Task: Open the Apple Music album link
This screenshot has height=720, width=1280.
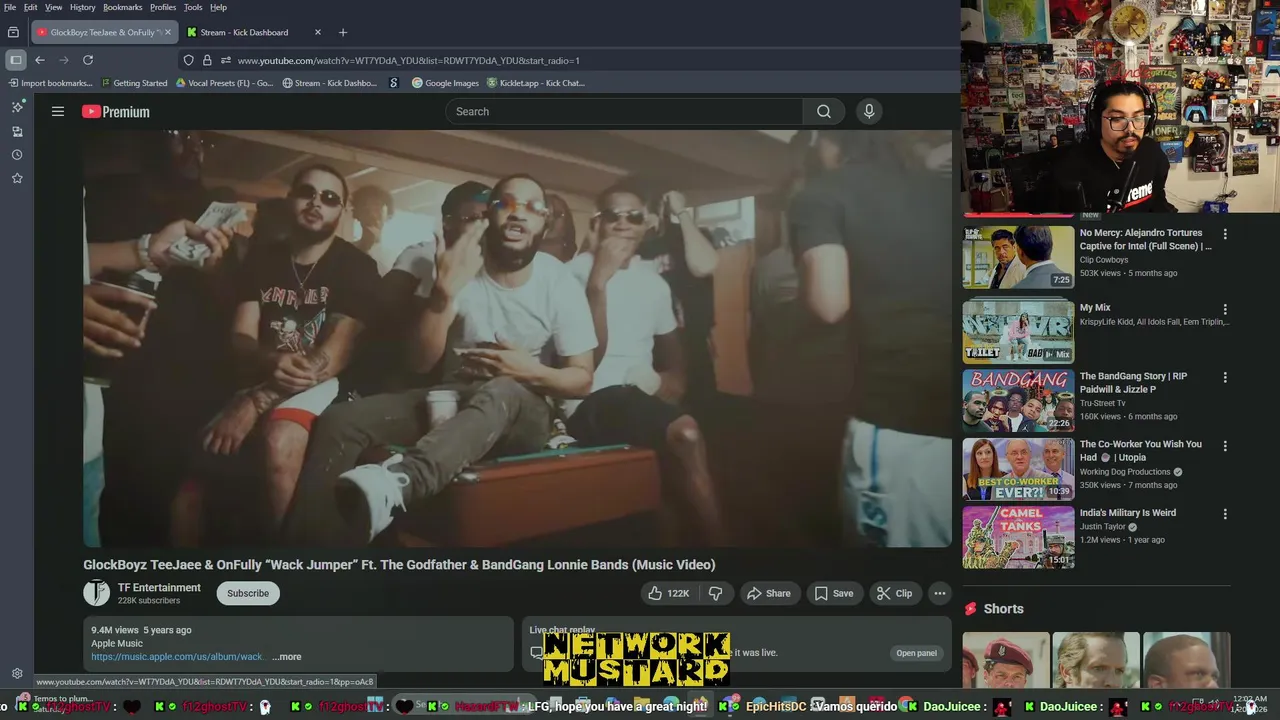Action: pyautogui.click(x=177, y=657)
